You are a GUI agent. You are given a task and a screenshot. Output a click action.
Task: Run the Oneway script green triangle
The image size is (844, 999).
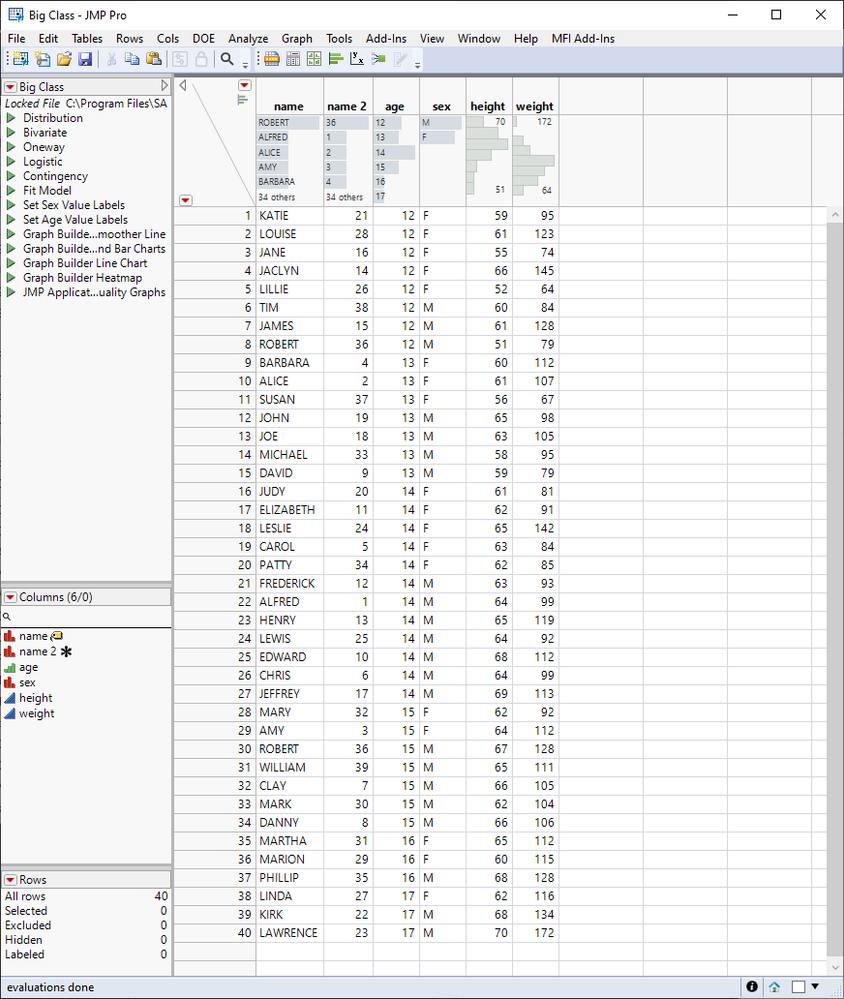point(11,147)
